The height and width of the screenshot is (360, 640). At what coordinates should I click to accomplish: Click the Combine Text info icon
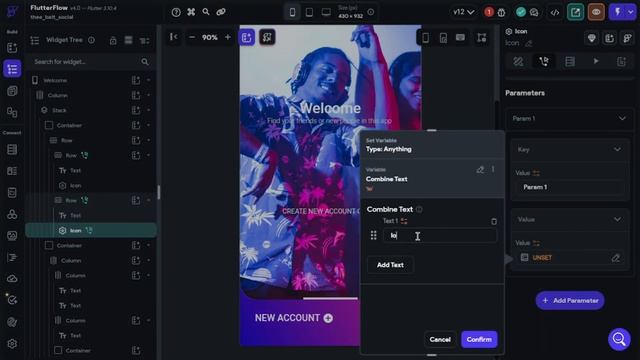(419, 209)
